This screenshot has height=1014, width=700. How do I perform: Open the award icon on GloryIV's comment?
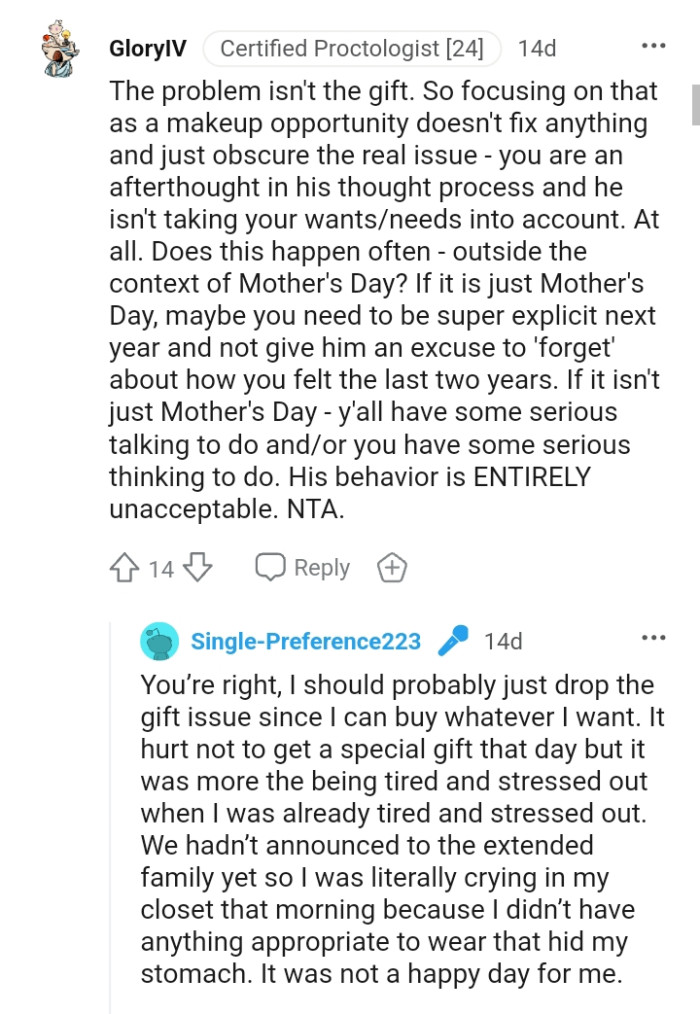(391, 566)
